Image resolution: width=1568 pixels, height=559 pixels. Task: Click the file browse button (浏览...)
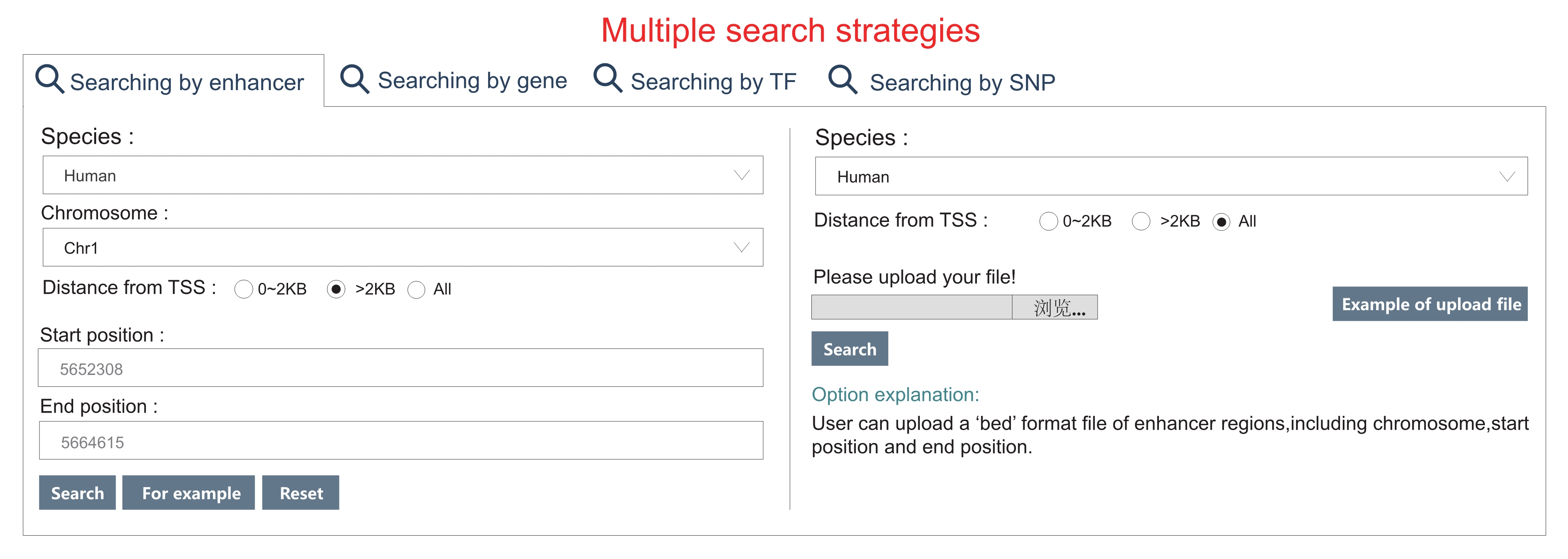(1055, 307)
